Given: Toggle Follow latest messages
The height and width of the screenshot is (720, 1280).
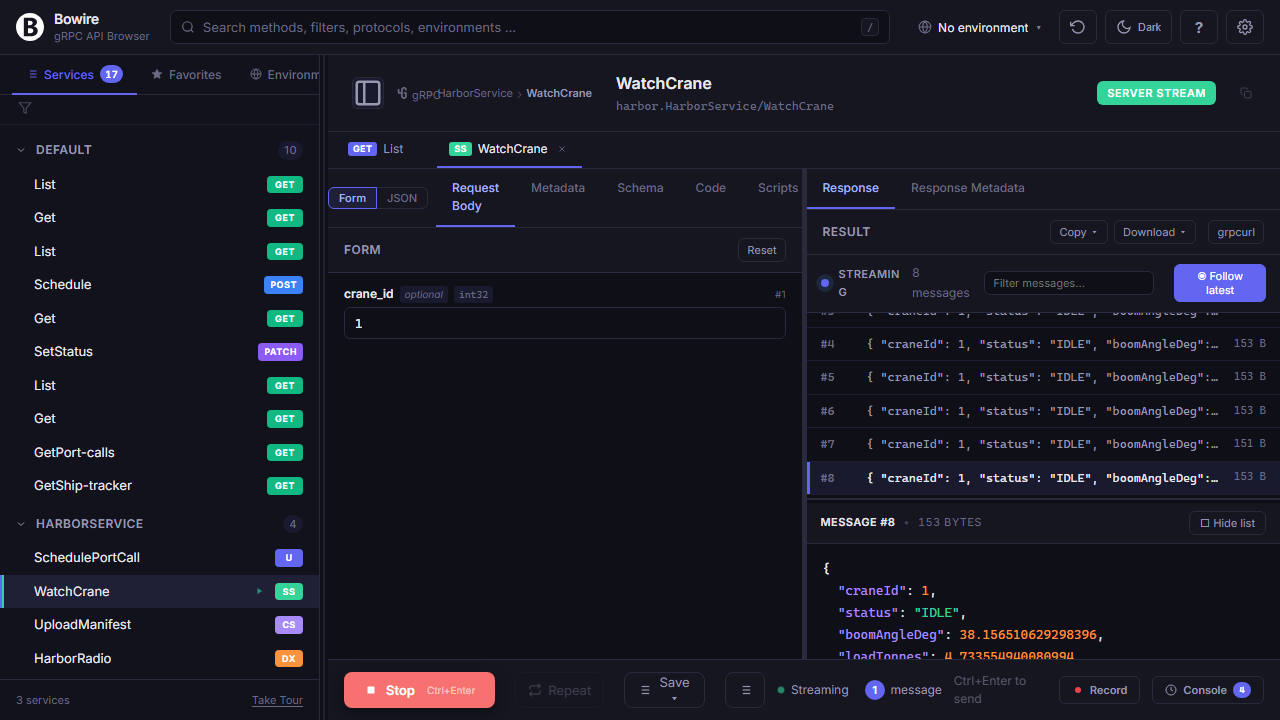Looking at the screenshot, I should coord(1220,283).
